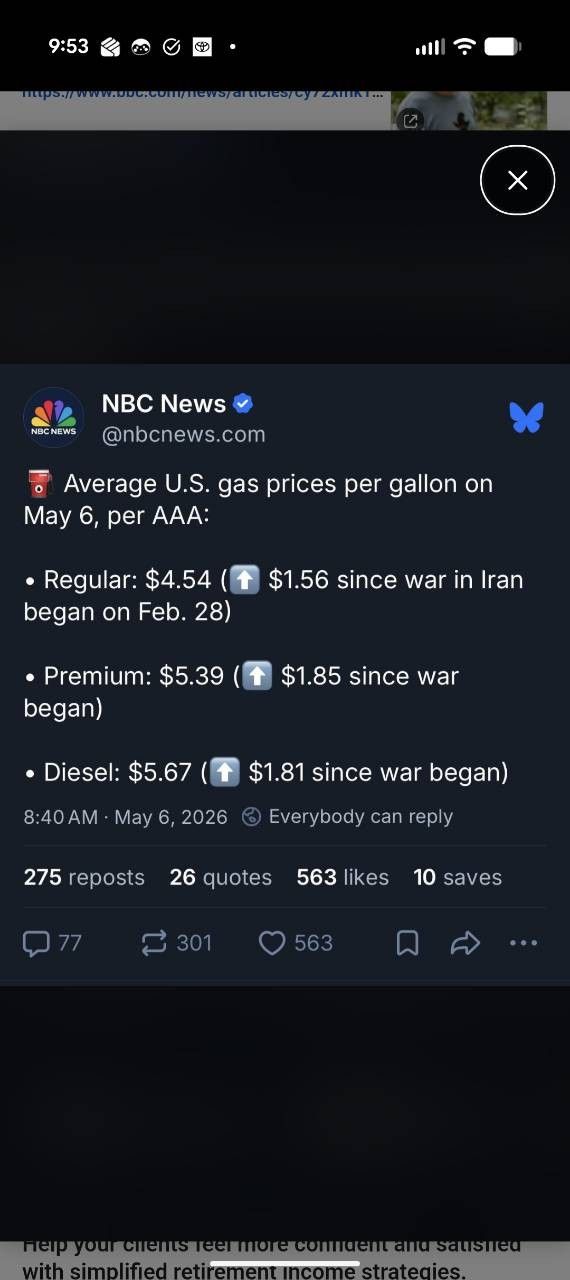Viewport: 570px width, 1280px height.
Task: View the 26 quotes list
Action: [x=221, y=877]
